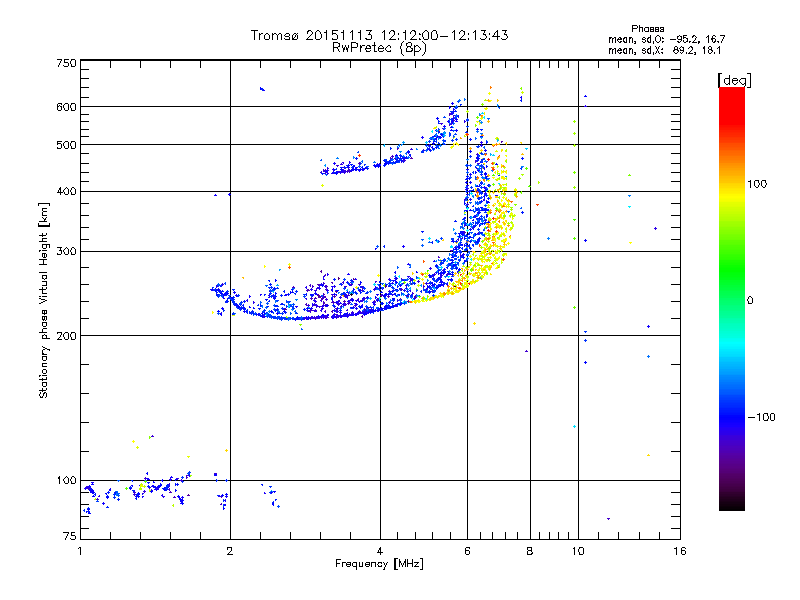Click the y-axis tick label '400'
This screenshot has width=800, height=600.
pyautogui.click(x=66, y=191)
